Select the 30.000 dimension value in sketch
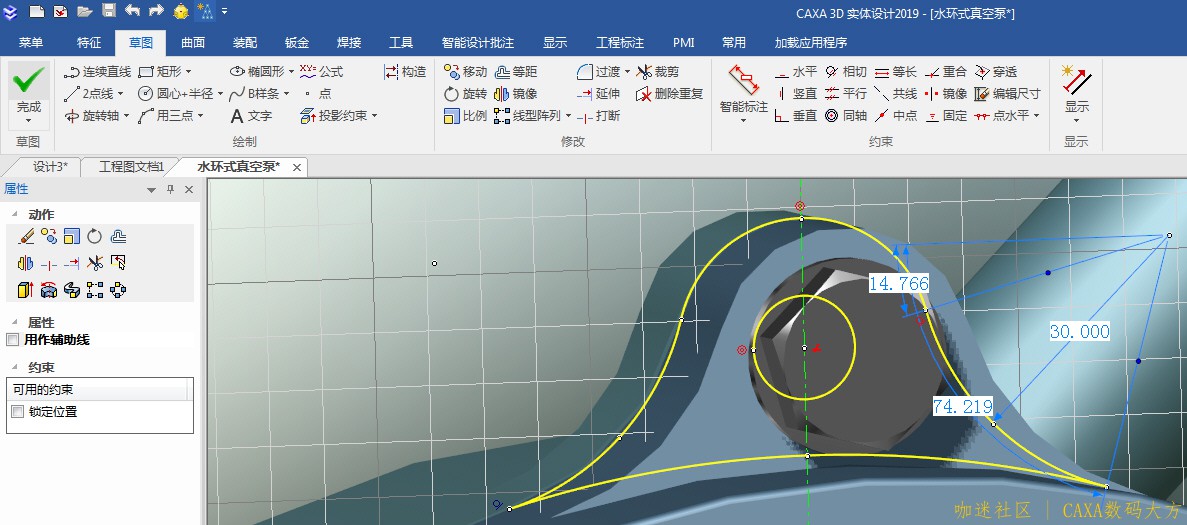The width and height of the screenshot is (1187, 525). 1079,332
